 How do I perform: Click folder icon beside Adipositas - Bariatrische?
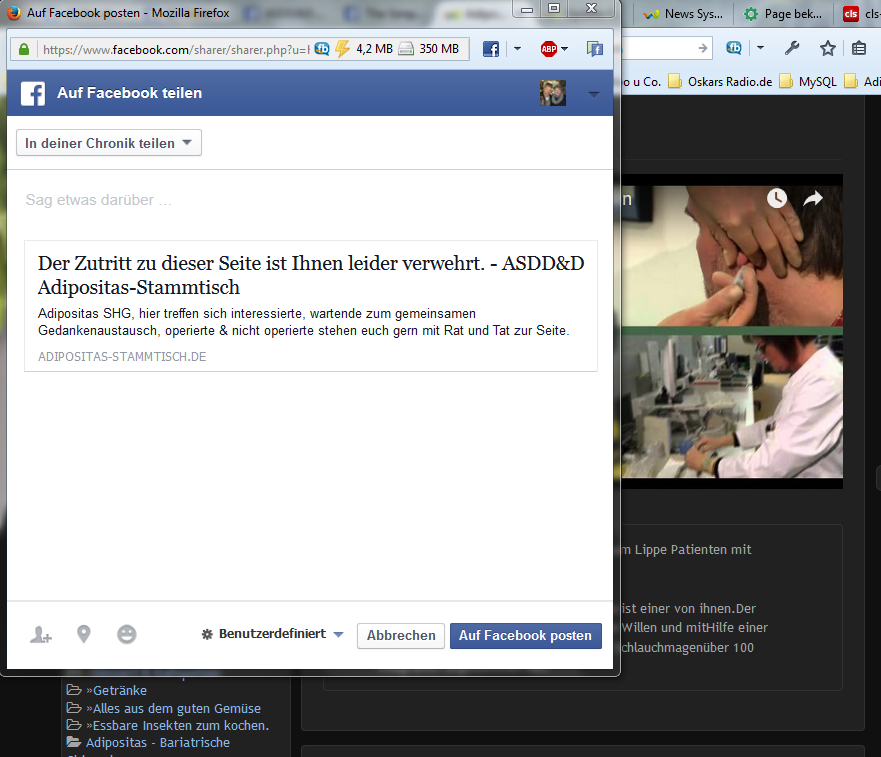pyautogui.click(x=74, y=742)
